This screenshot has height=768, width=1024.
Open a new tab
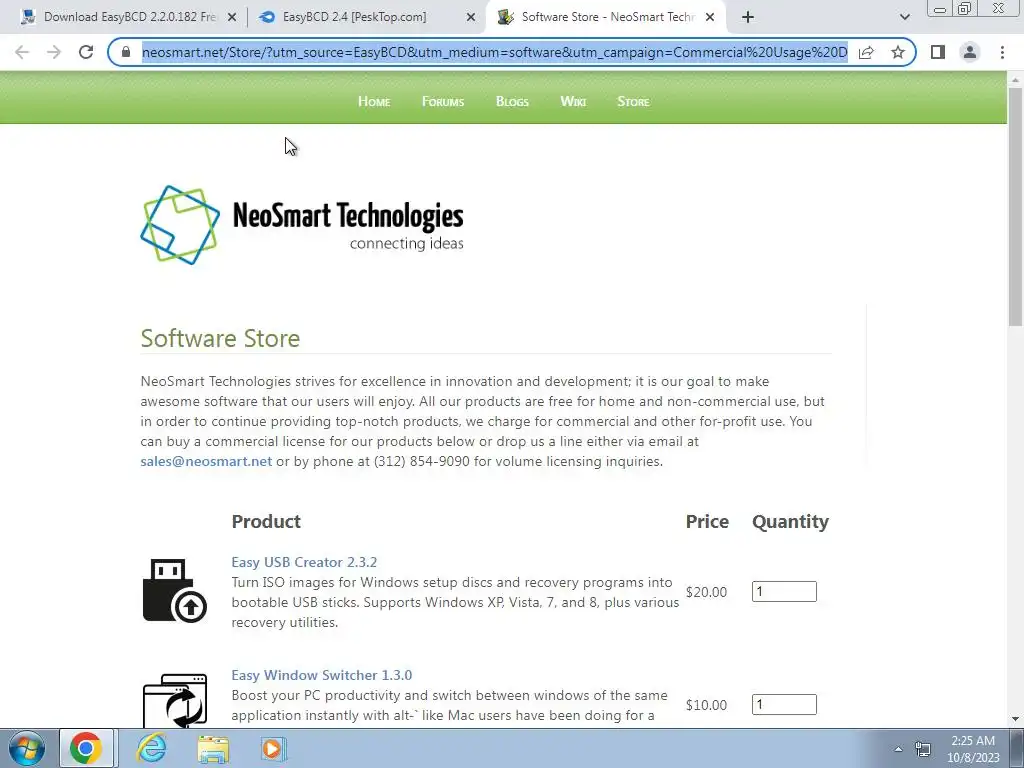[x=748, y=17]
